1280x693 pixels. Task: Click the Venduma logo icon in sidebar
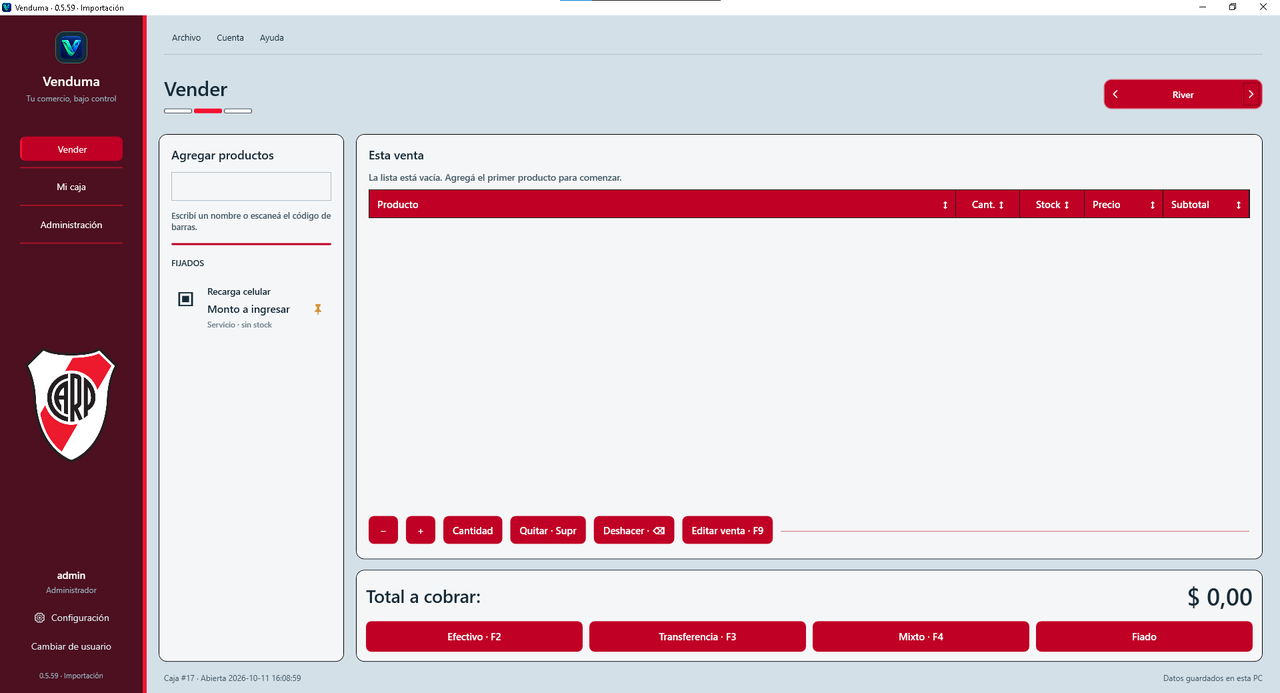click(71, 47)
